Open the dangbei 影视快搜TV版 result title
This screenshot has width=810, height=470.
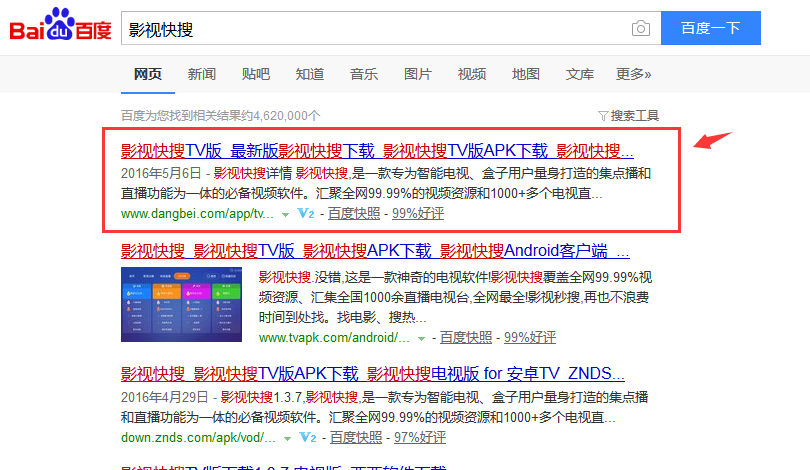tap(377, 151)
